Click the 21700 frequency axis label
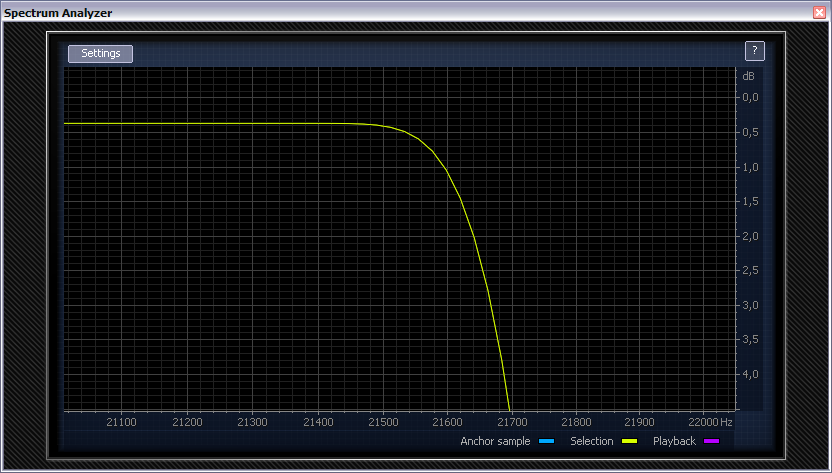Image resolution: width=832 pixels, height=473 pixels. point(511,422)
